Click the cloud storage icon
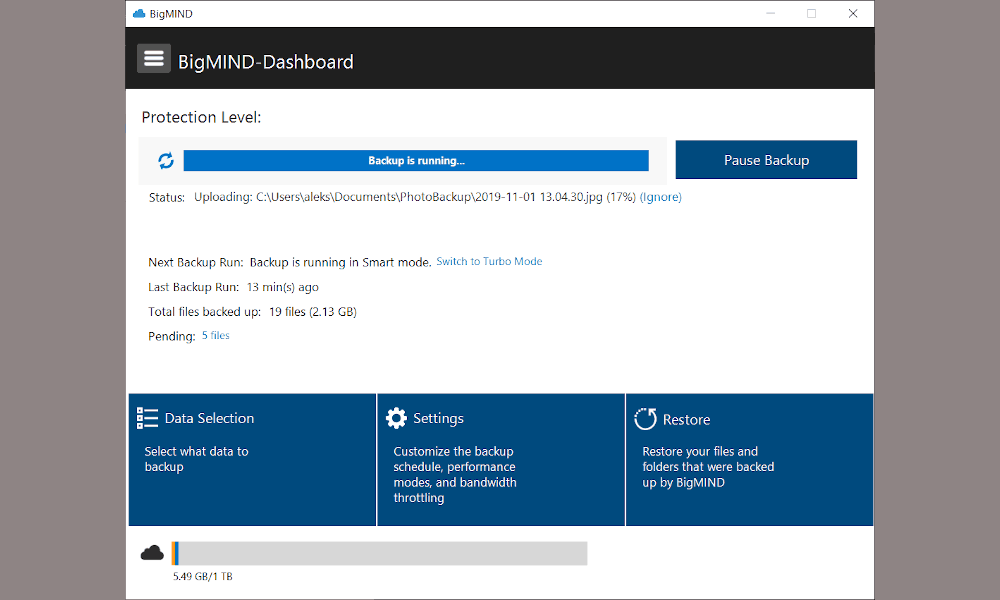Viewport: 1000px width, 600px height. (152, 553)
